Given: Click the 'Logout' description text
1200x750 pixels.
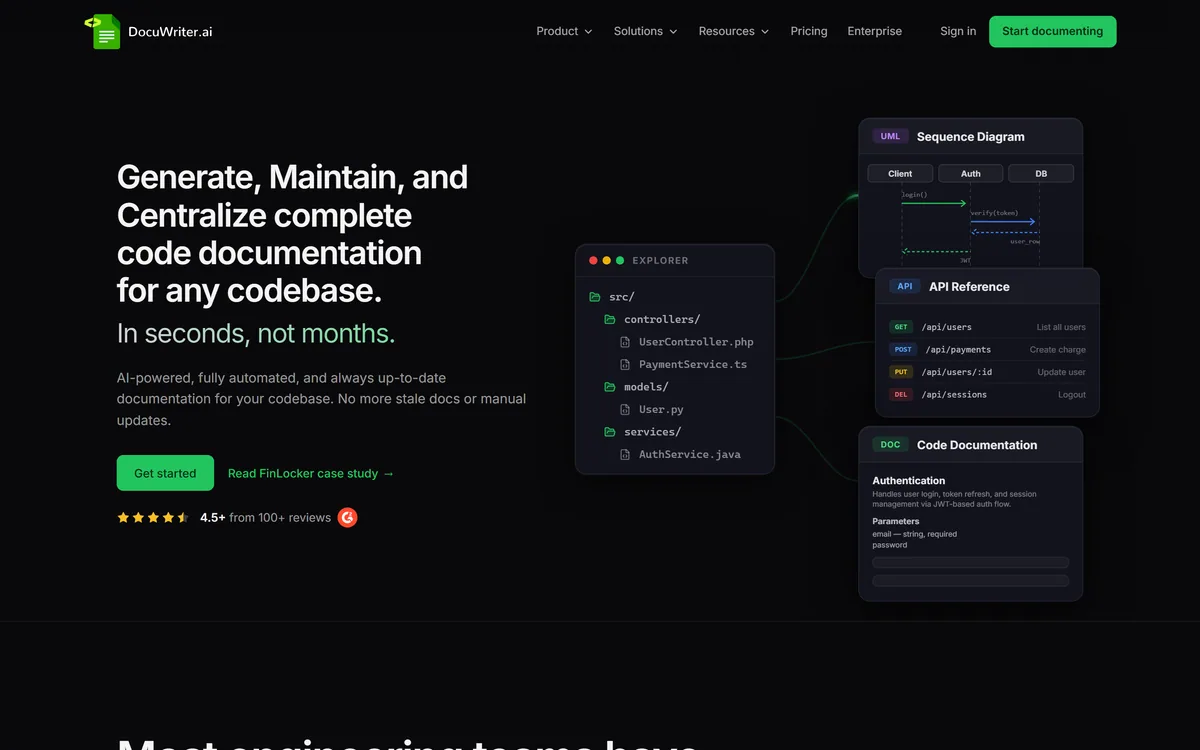Looking at the screenshot, I should pos(1072,395).
